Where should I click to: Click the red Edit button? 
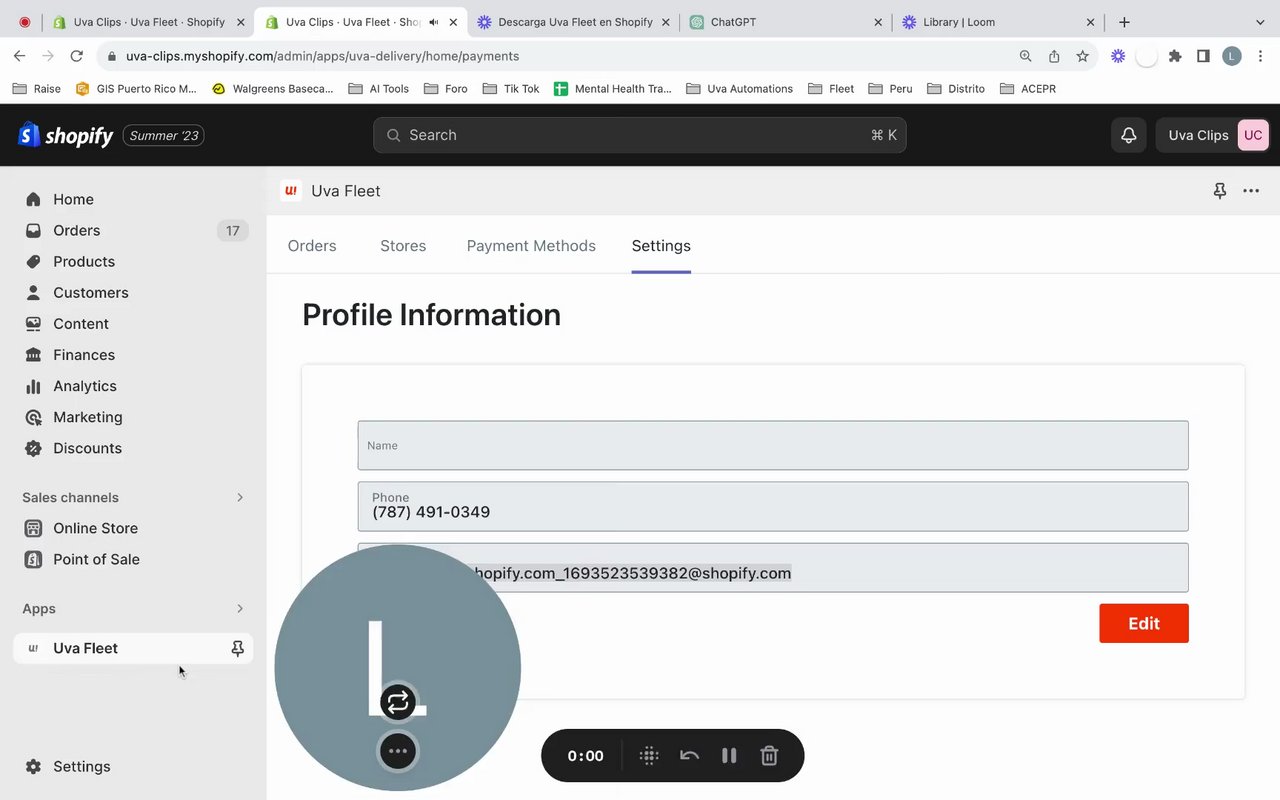point(1143,623)
